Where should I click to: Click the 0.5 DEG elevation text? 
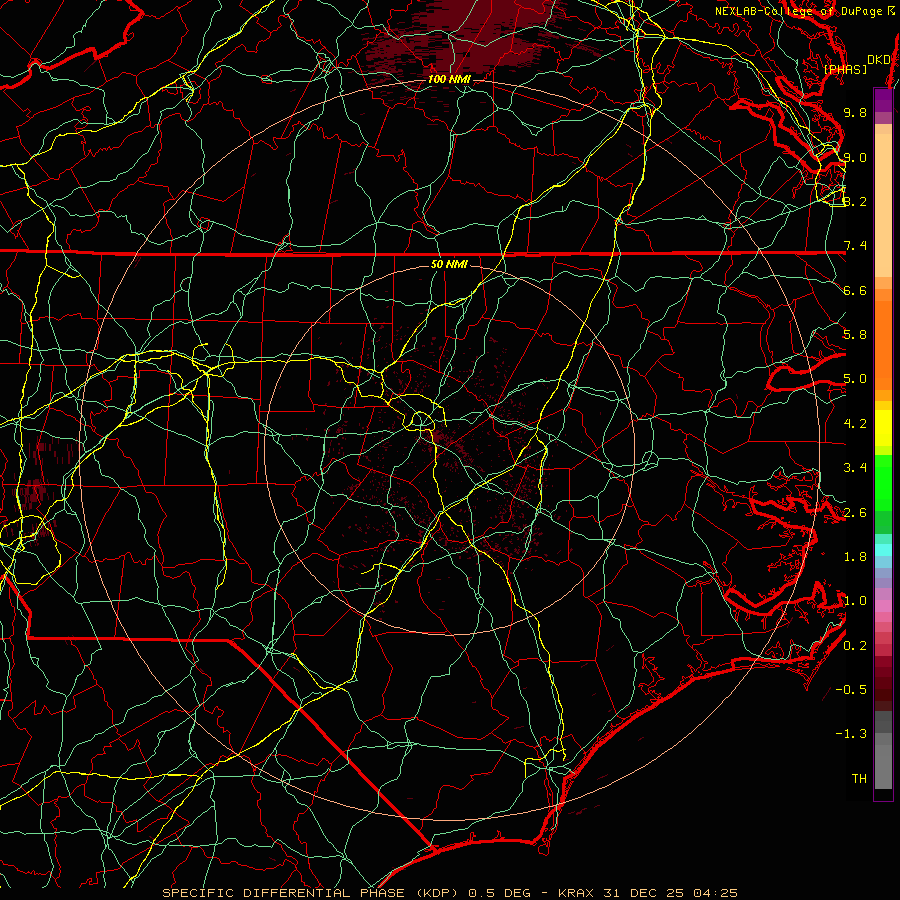click(x=499, y=893)
